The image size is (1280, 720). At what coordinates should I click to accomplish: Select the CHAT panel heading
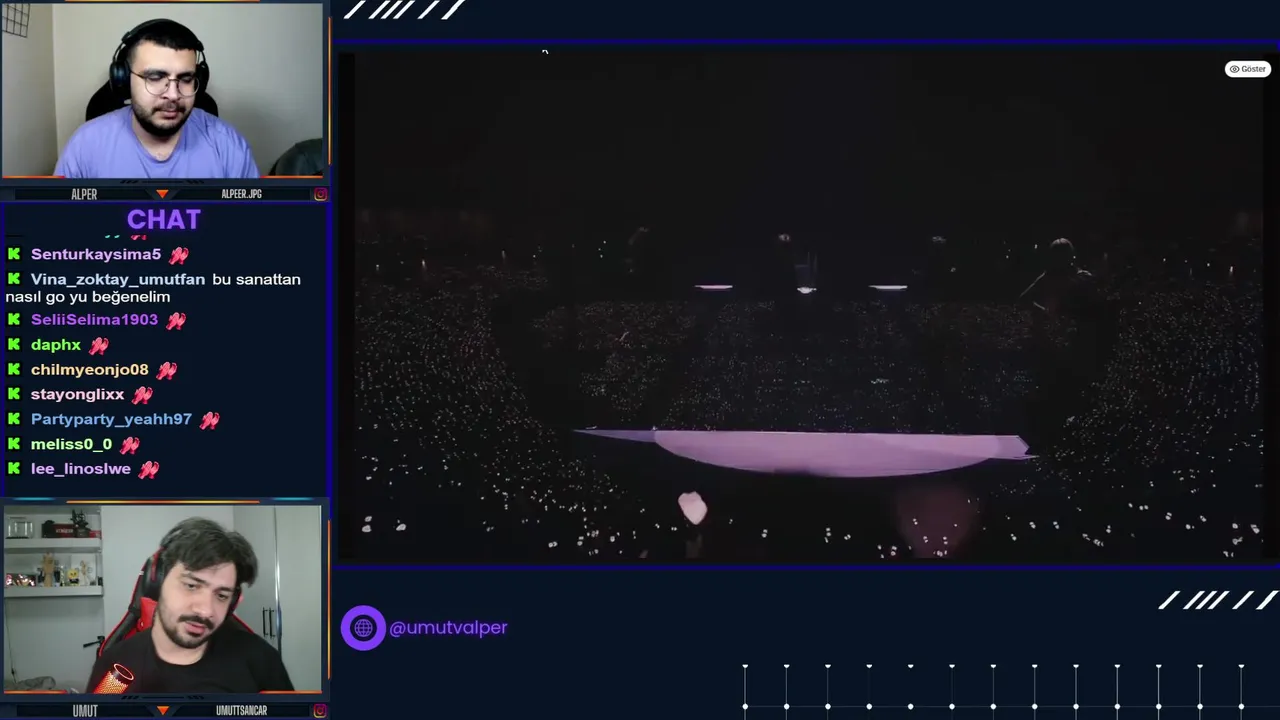(x=164, y=219)
